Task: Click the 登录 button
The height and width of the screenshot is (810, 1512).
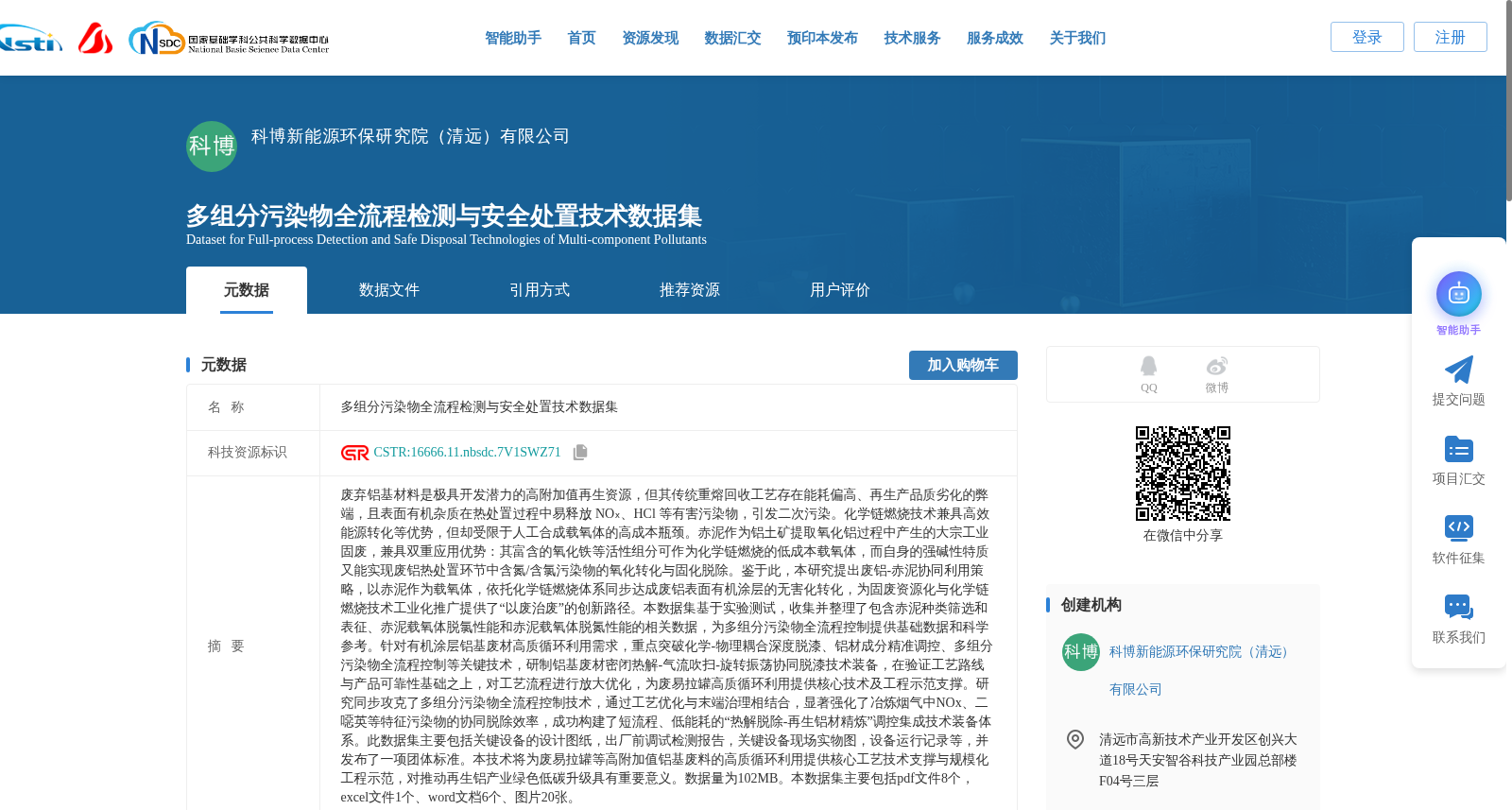Action: [1367, 37]
